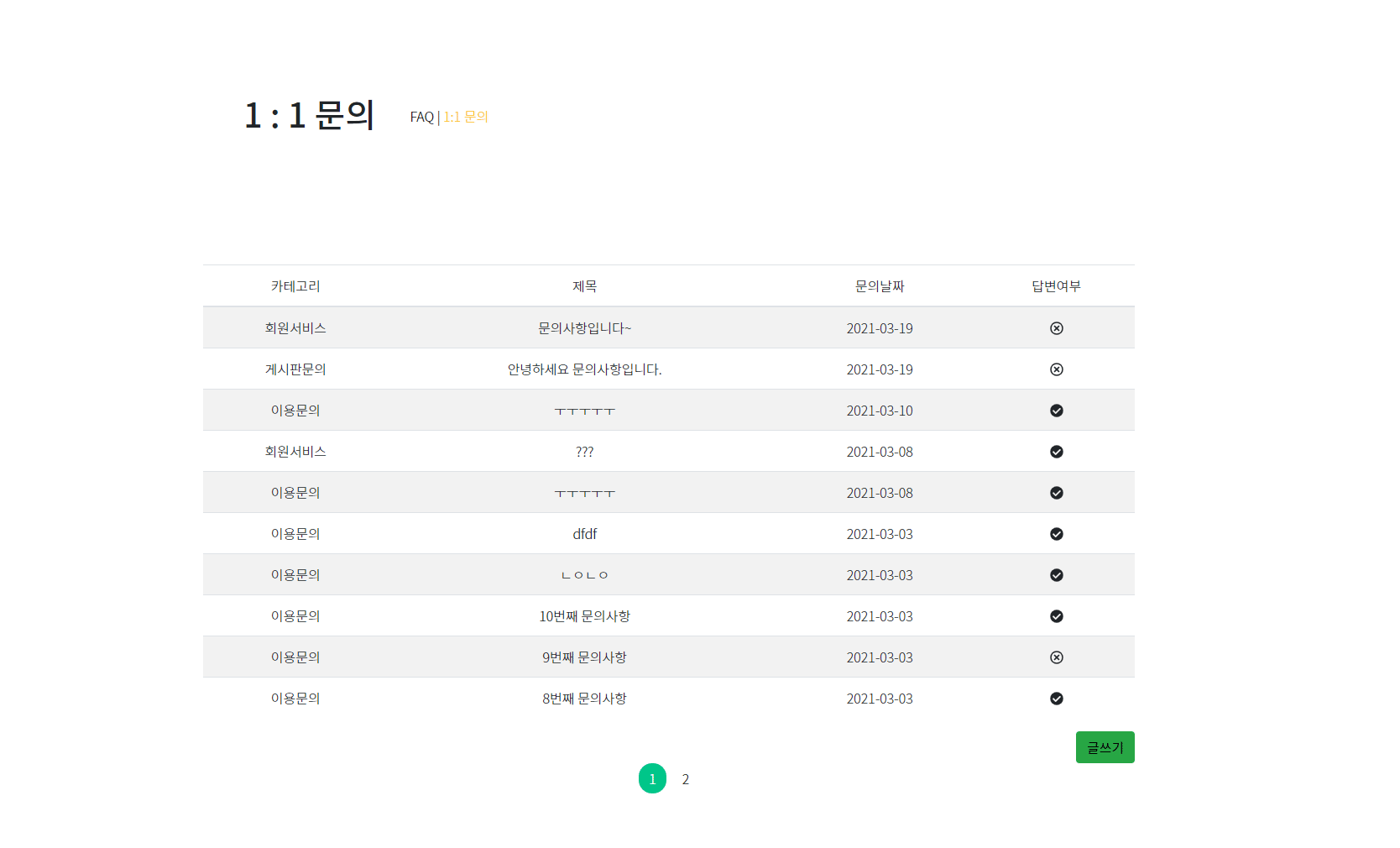Open "안녕하세요 문의사항입니다." inquiry
The height and width of the screenshot is (848, 1400).
point(585,369)
